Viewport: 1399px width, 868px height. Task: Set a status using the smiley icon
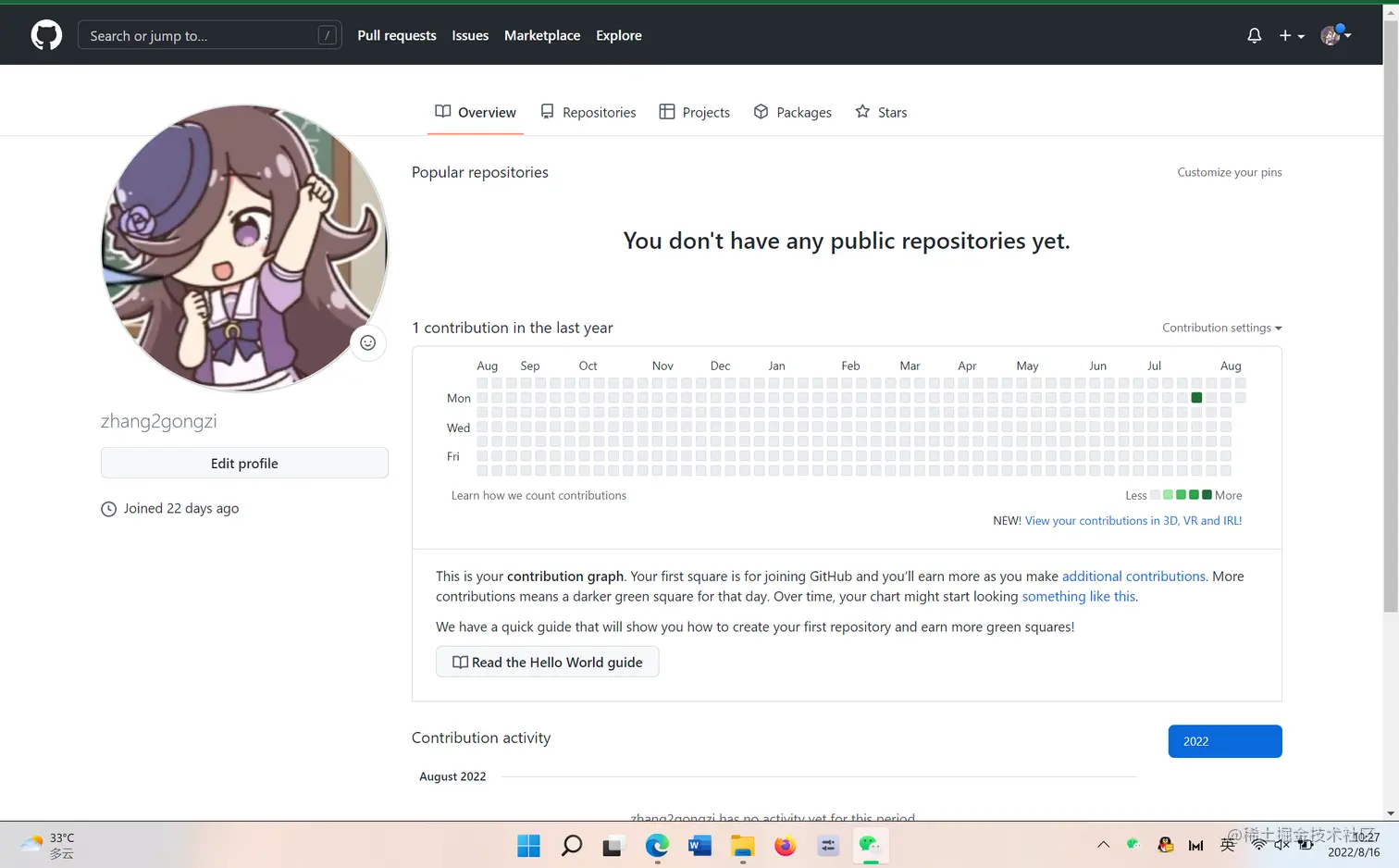[367, 342]
